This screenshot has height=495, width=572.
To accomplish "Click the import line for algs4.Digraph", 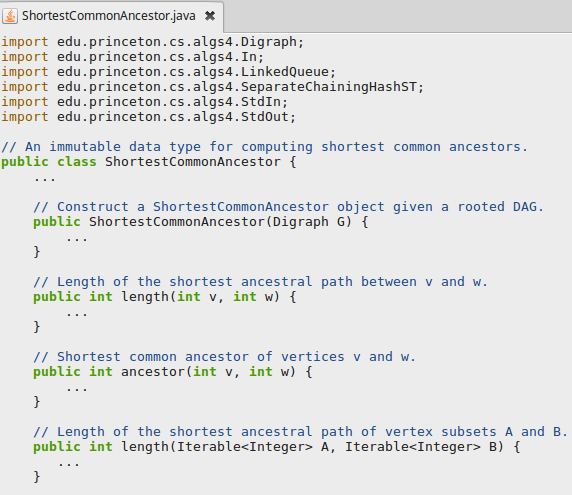I will tap(152, 42).
